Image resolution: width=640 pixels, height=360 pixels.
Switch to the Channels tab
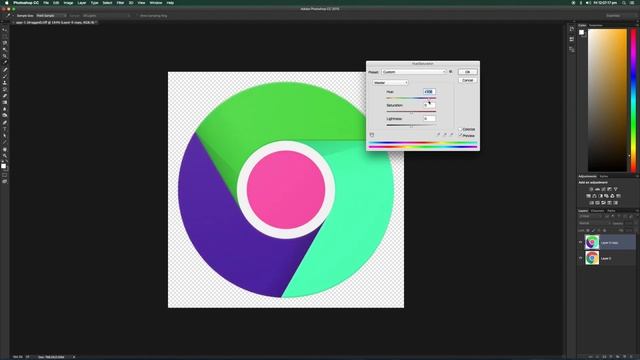coord(597,211)
